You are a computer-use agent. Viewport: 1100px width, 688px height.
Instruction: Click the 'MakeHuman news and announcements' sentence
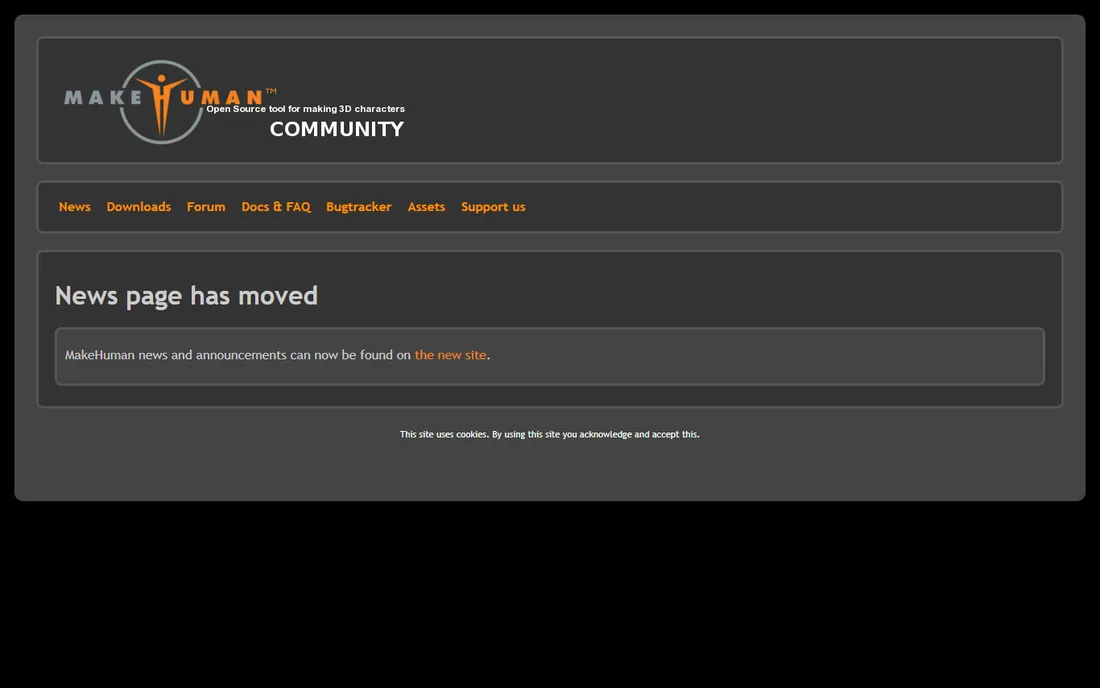point(277,355)
